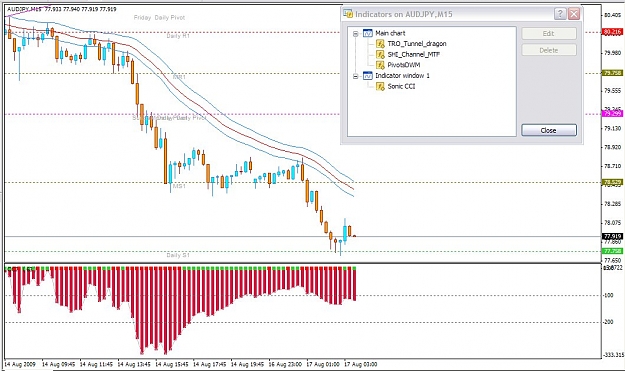Select PivotsDWM indicator icon
The width and height of the screenshot is (625, 371).
[380, 65]
